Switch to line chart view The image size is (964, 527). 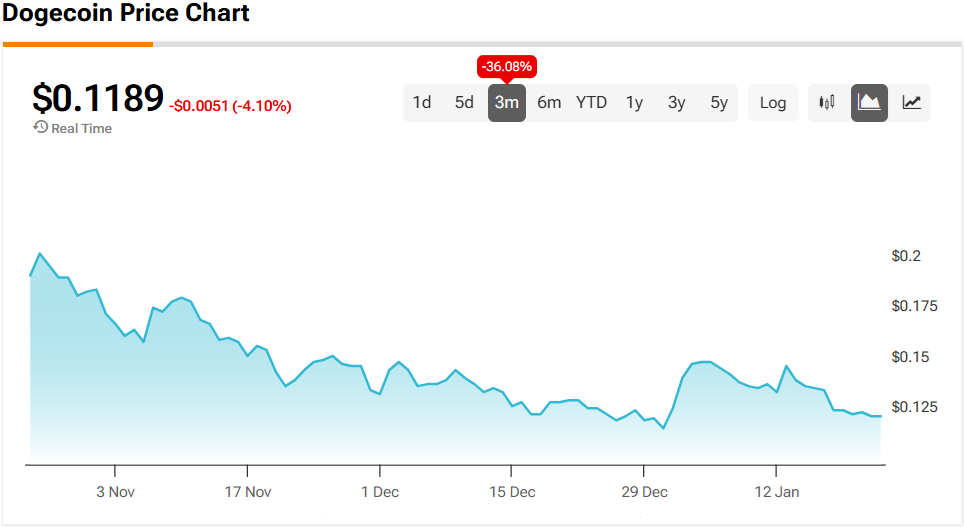coord(911,102)
